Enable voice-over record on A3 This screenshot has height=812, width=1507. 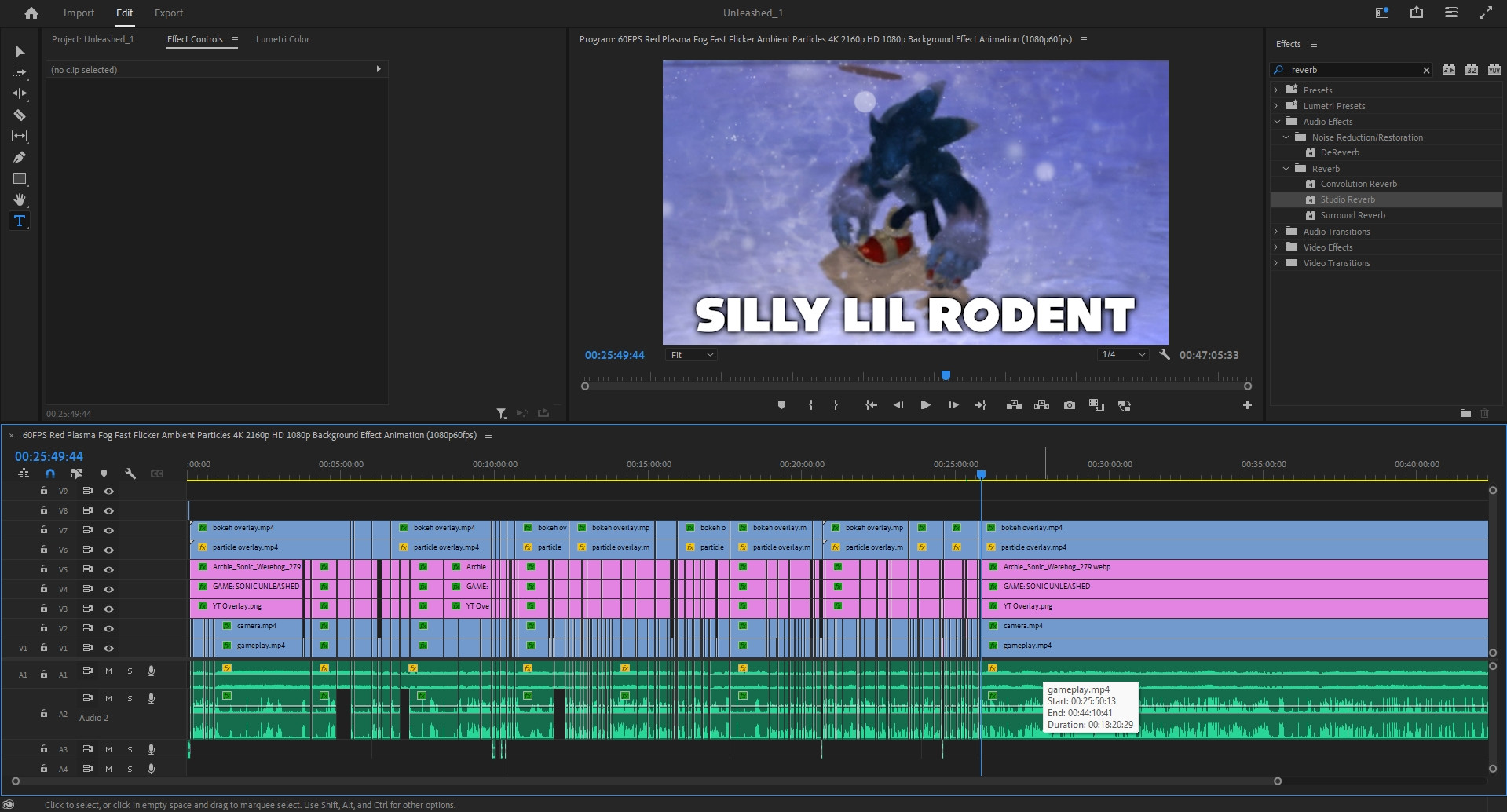pyautogui.click(x=151, y=749)
